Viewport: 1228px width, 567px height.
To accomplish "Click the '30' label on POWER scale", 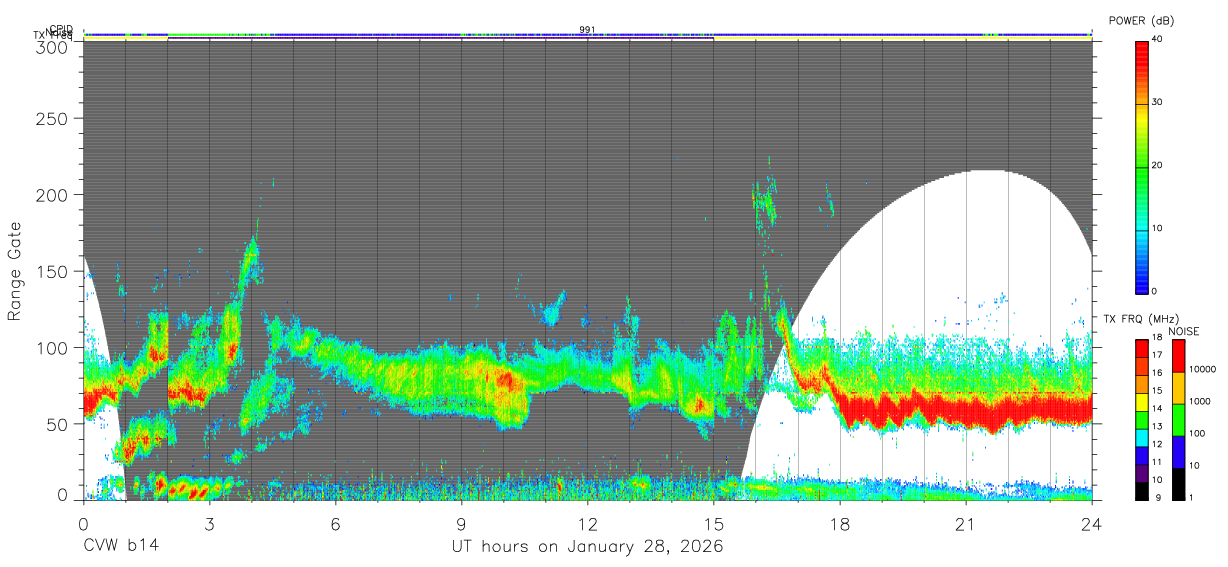I will 1158,103.
